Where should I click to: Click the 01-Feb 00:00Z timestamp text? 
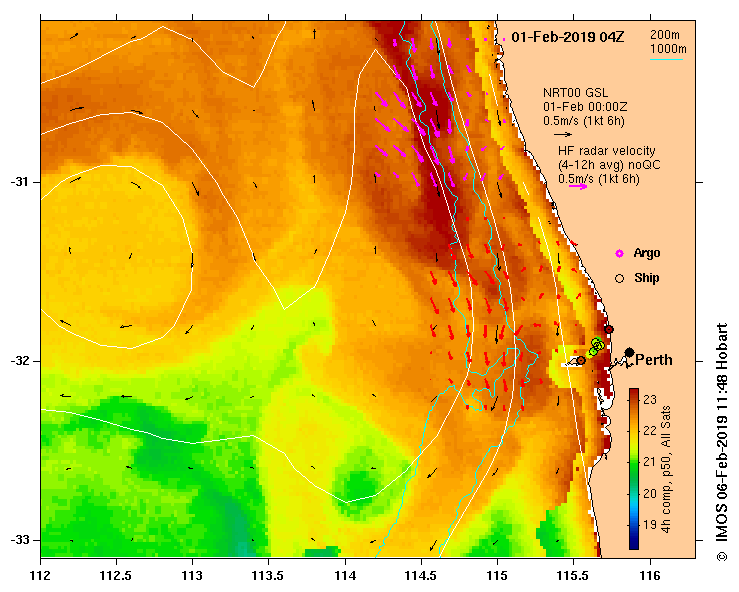[585, 107]
